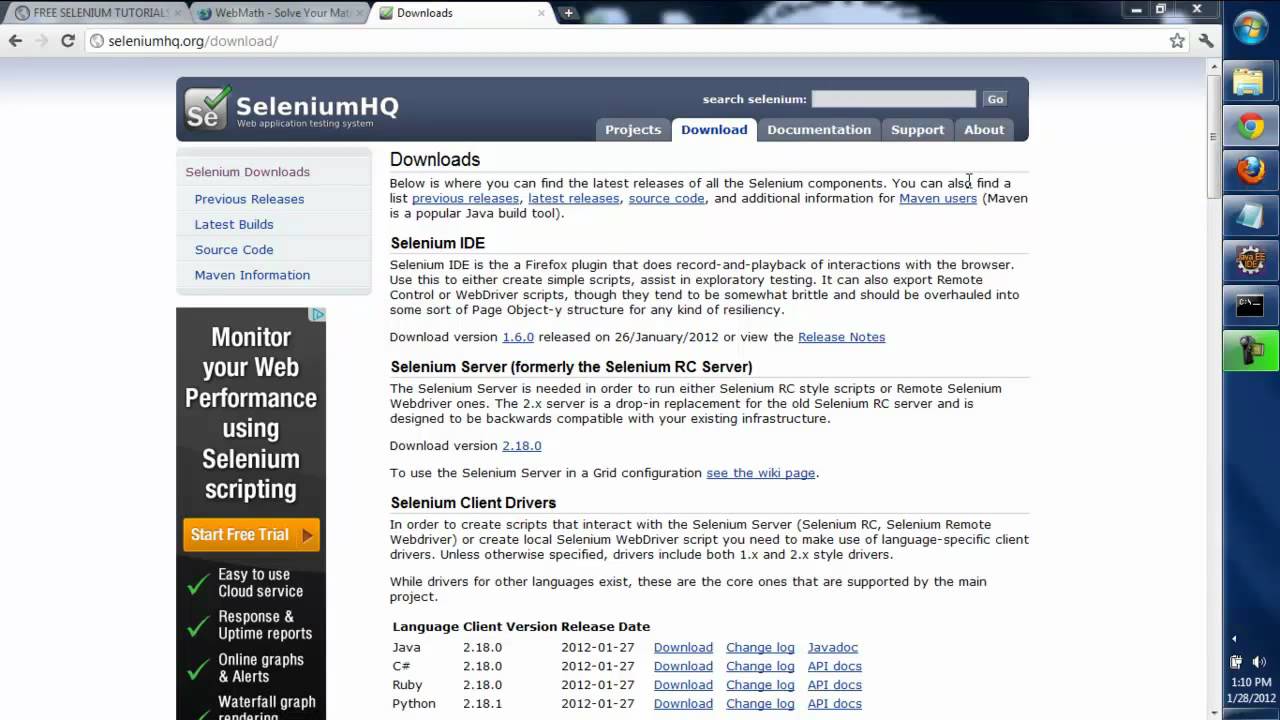Open Previous Releases in sidebar
This screenshot has height=720, width=1280.
tap(249, 199)
